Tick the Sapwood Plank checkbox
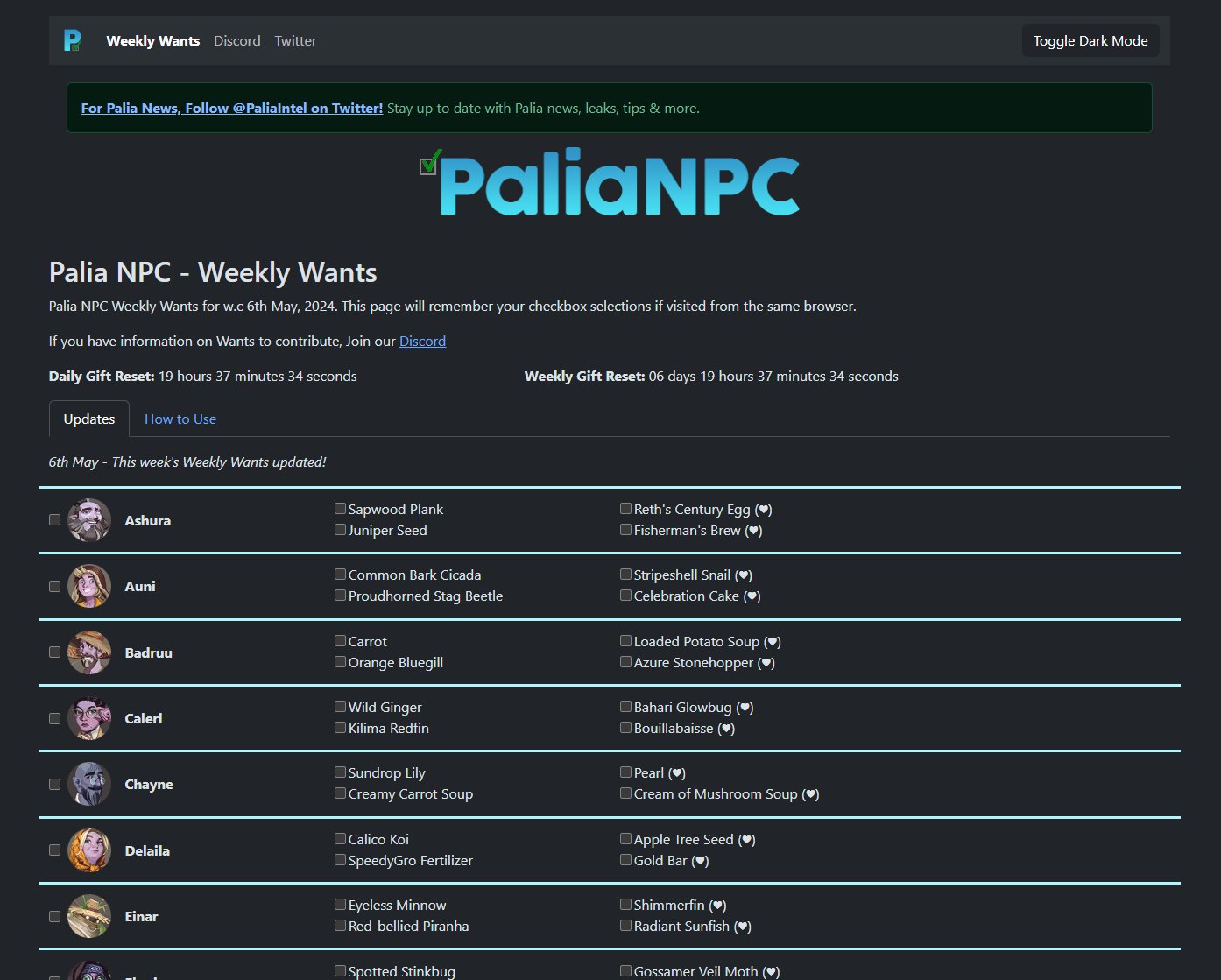The width and height of the screenshot is (1221, 980). 340,508
